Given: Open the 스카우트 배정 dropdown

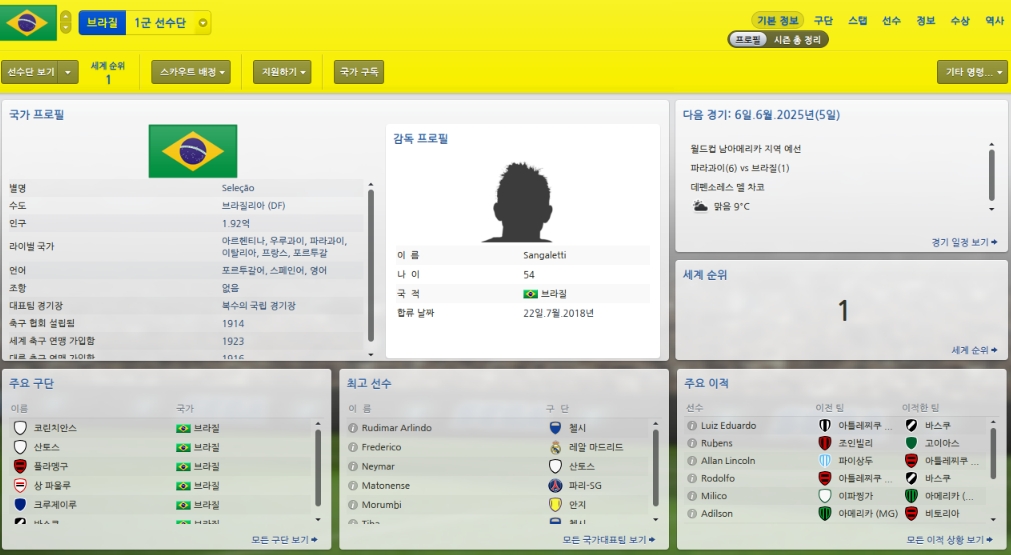Looking at the screenshot, I should coord(191,72).
